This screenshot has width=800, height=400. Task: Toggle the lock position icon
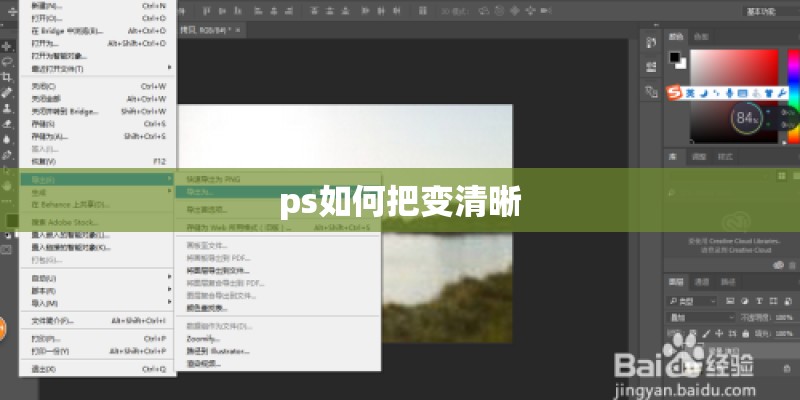[x=719, y=334]
